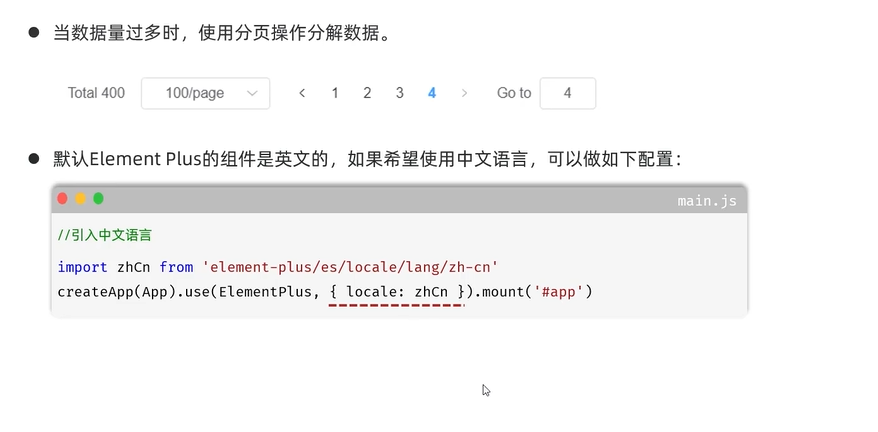878x432 pixels.
Task: Click the 'element-plus/es/locale/lang/zh-cn' string
Action: pyautogui.click(x=351, y=267)
